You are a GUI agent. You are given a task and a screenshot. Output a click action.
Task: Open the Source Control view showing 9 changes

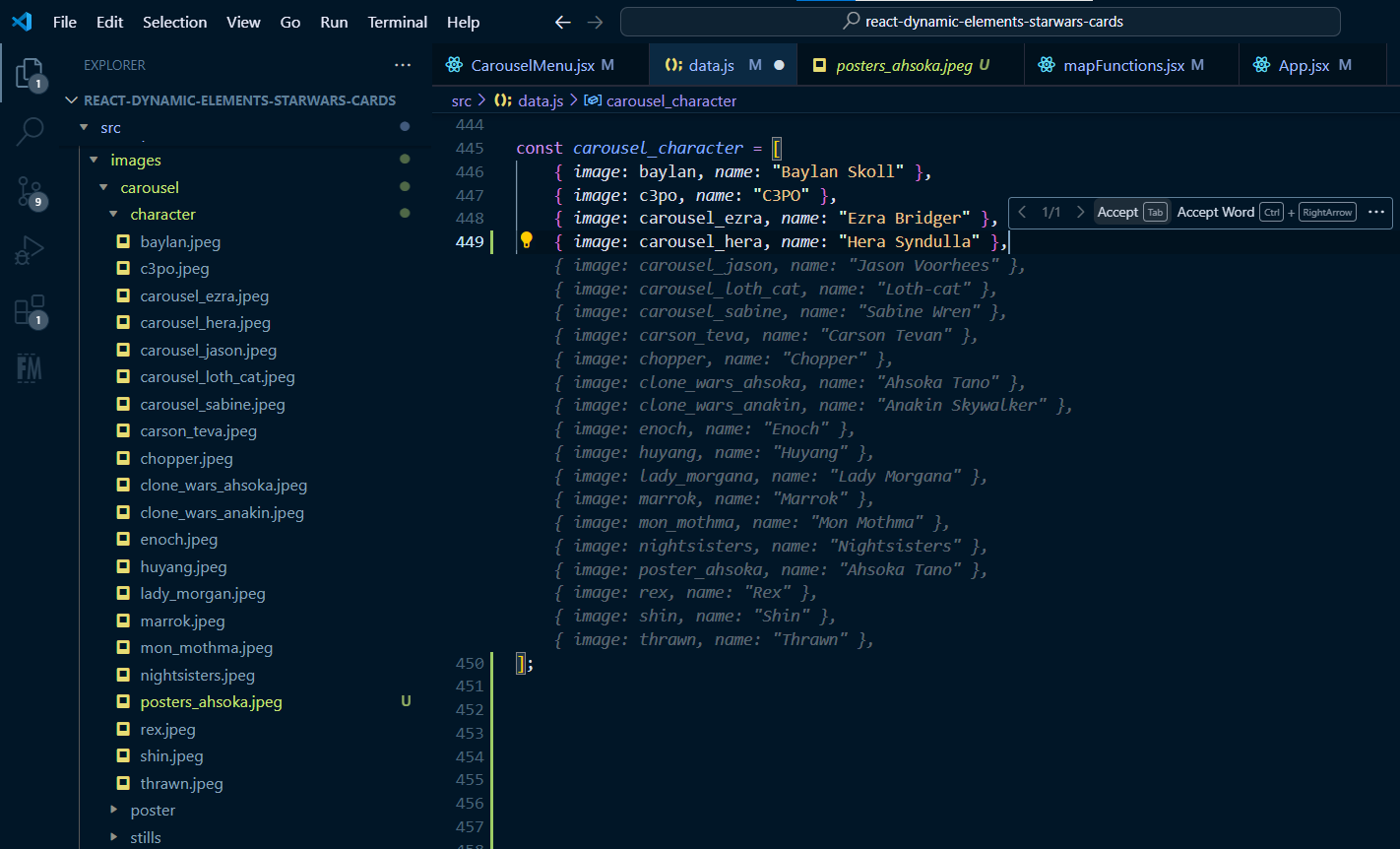(30, 192)
